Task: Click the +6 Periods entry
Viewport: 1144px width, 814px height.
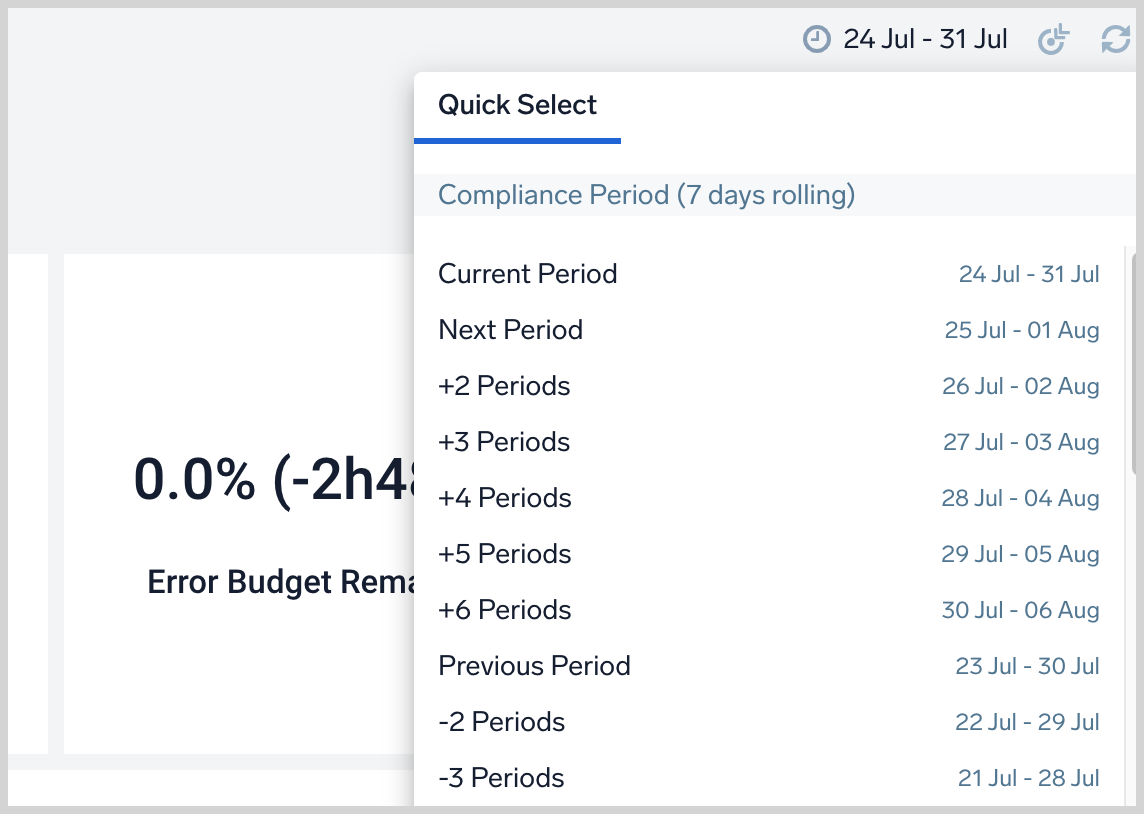Action: [x=505, y=610]
